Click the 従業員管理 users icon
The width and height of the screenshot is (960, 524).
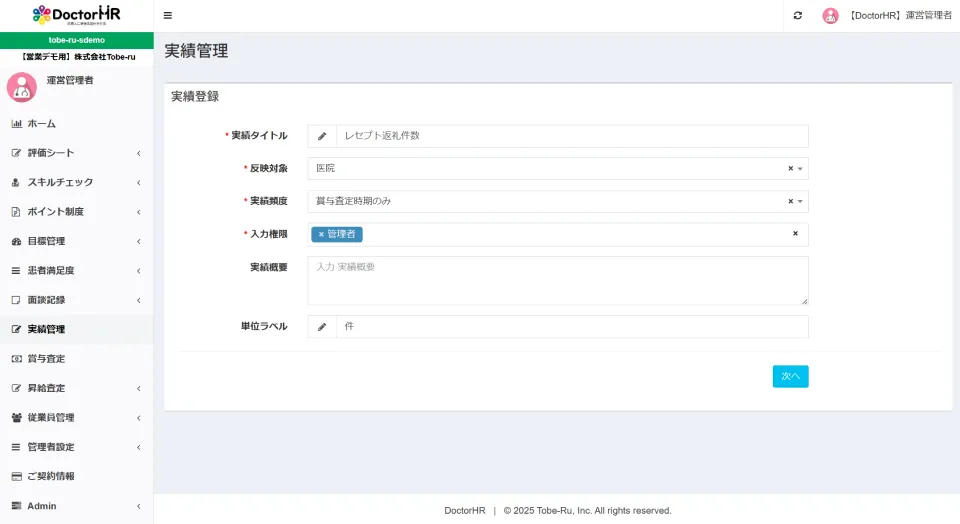click(17, 417)
